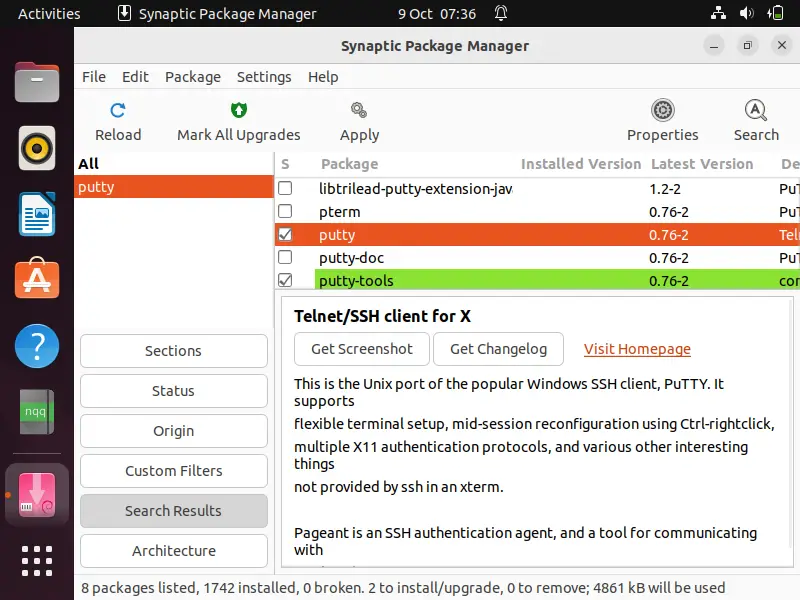Show Custom Filters list
The height and width of the screenshot is (600, 800).
pos(173,471)
